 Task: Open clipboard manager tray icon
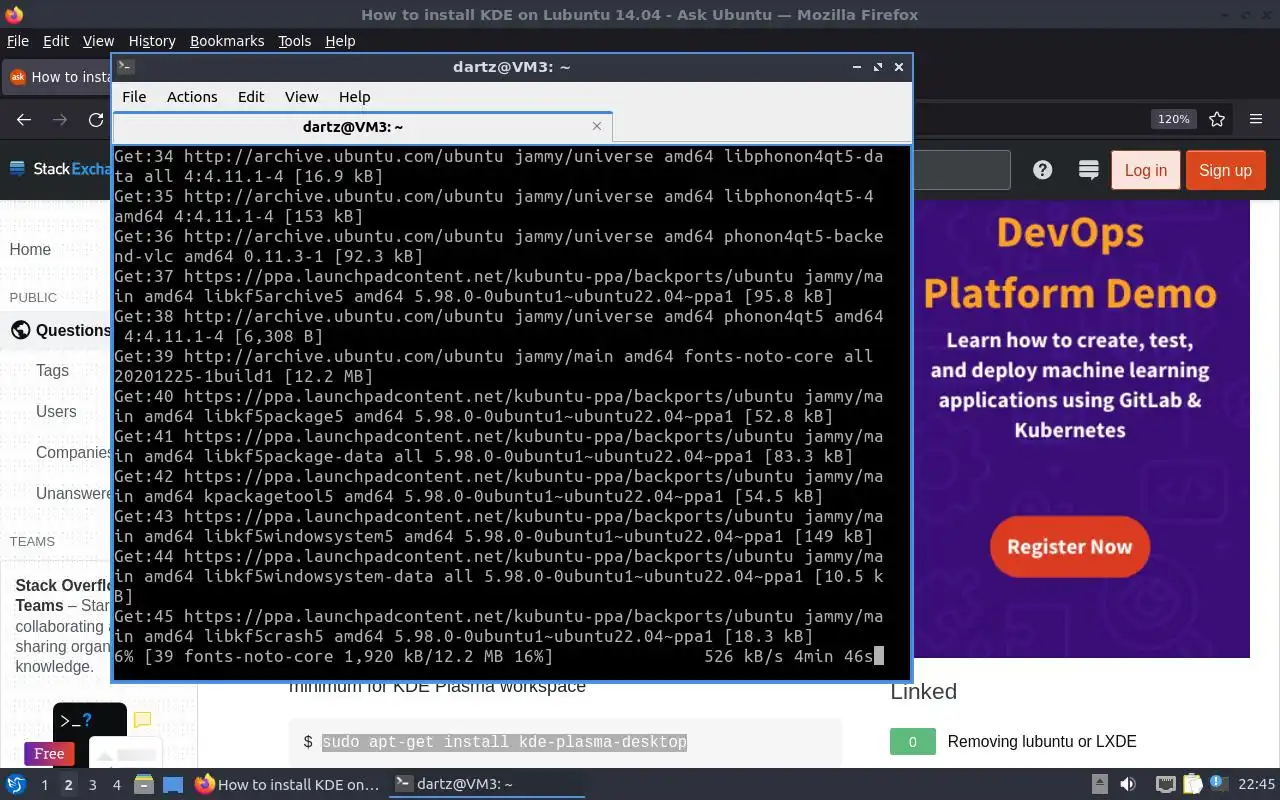tap(1191, 784)
